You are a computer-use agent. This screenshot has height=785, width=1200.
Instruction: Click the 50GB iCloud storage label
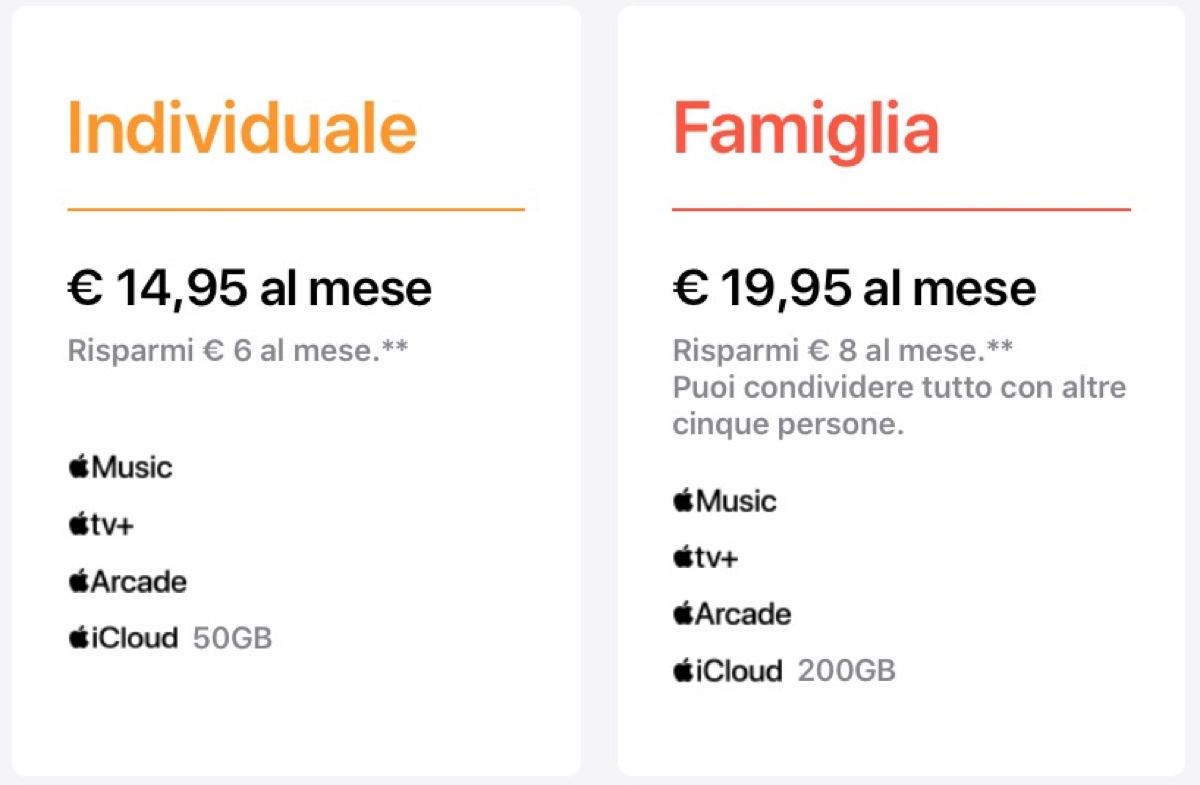tap(232, 638)
